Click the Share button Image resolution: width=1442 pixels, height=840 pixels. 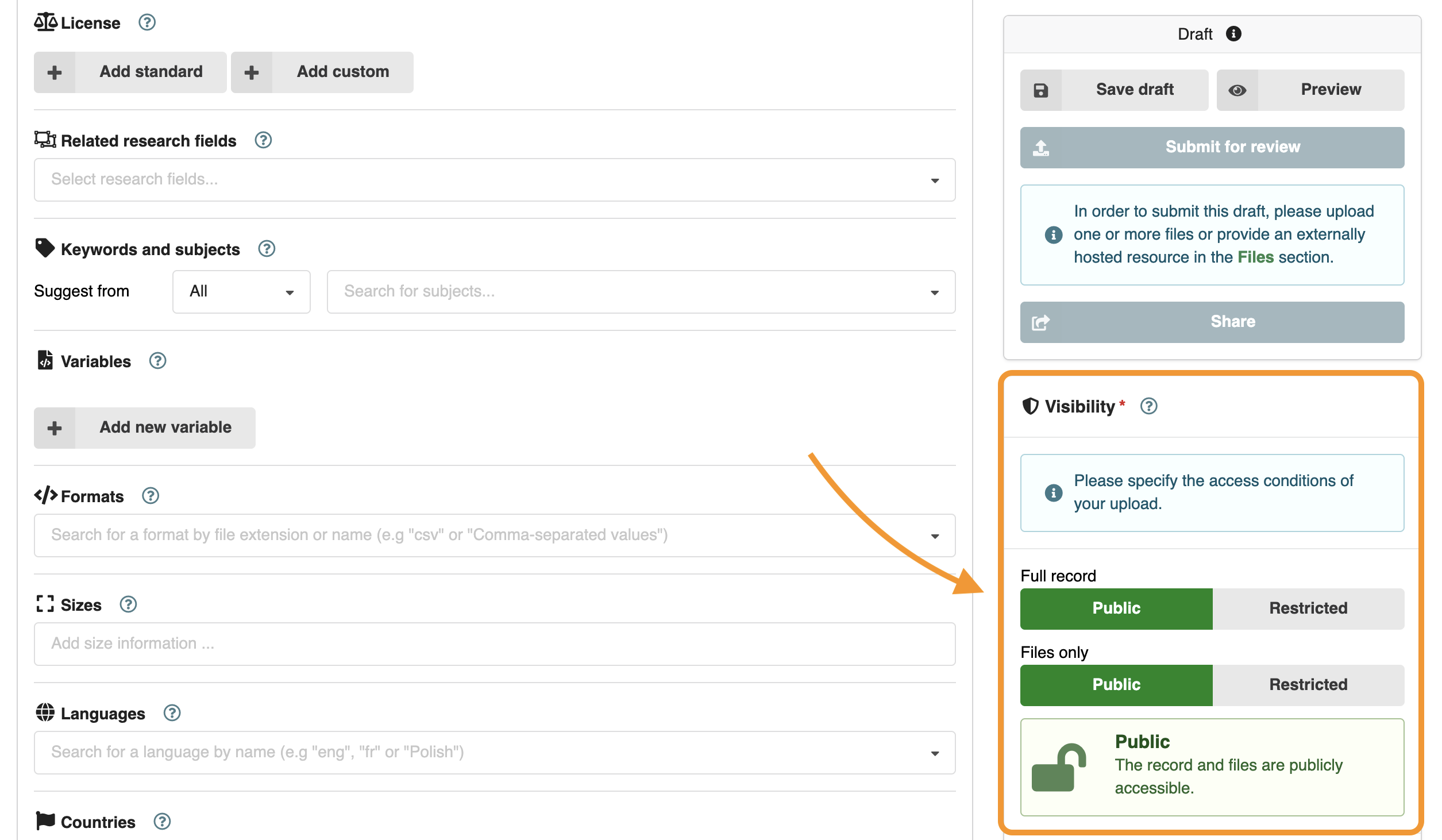pyautogui.click(x=1212, y=322)
